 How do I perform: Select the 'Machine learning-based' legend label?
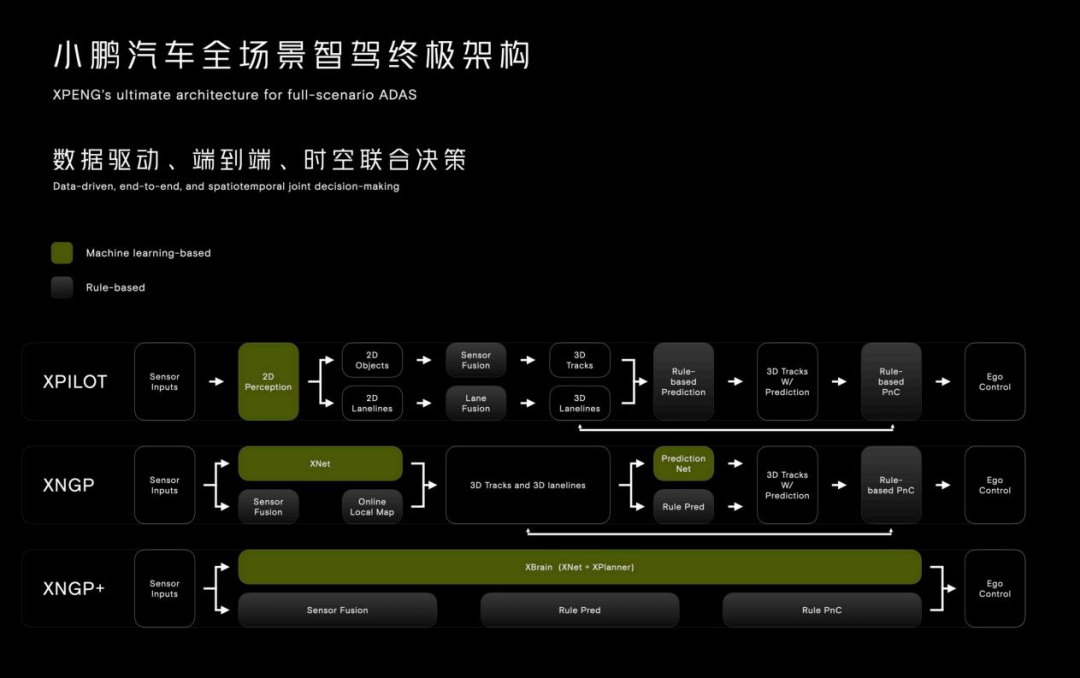pos(148,253)
